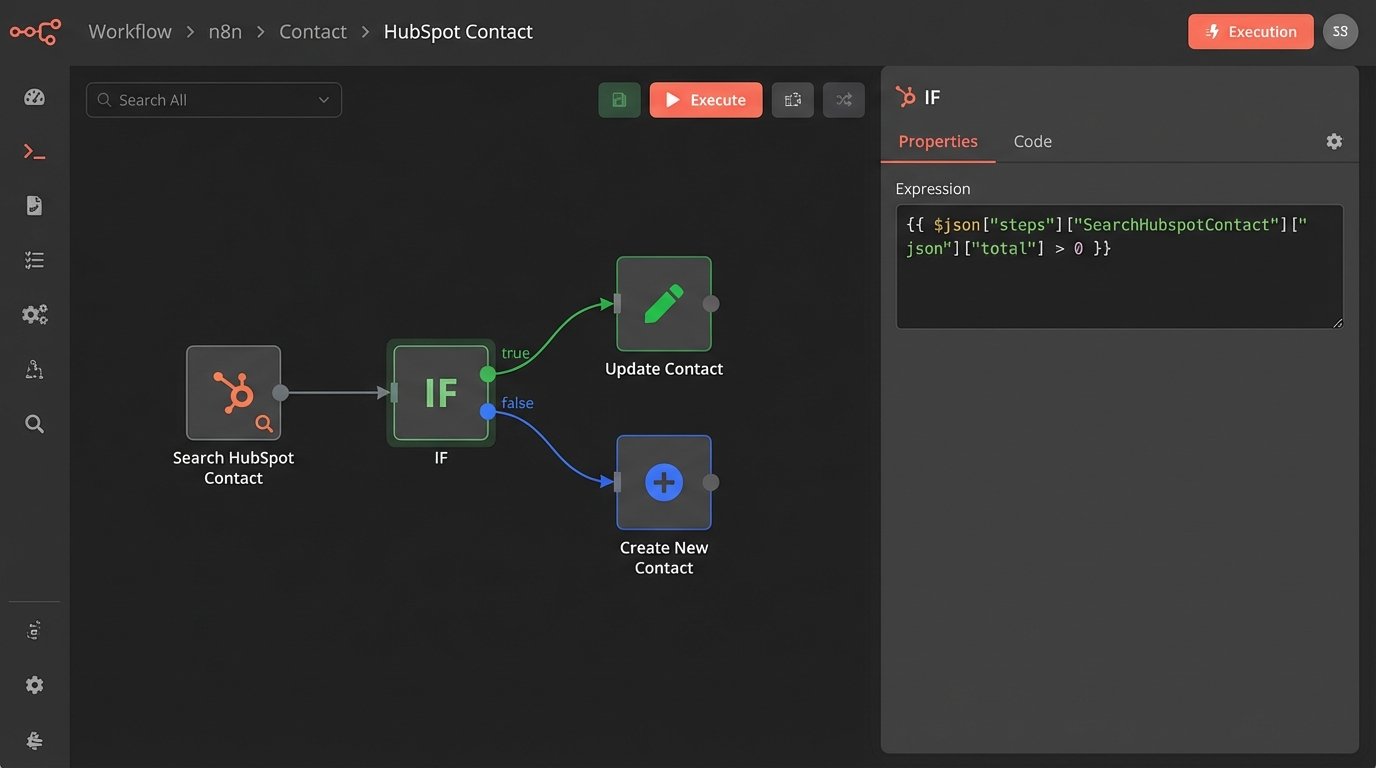Select the Create New Contact node
Image resolution: width=1376 pixels, height=768 pixels.
point(663,482)
